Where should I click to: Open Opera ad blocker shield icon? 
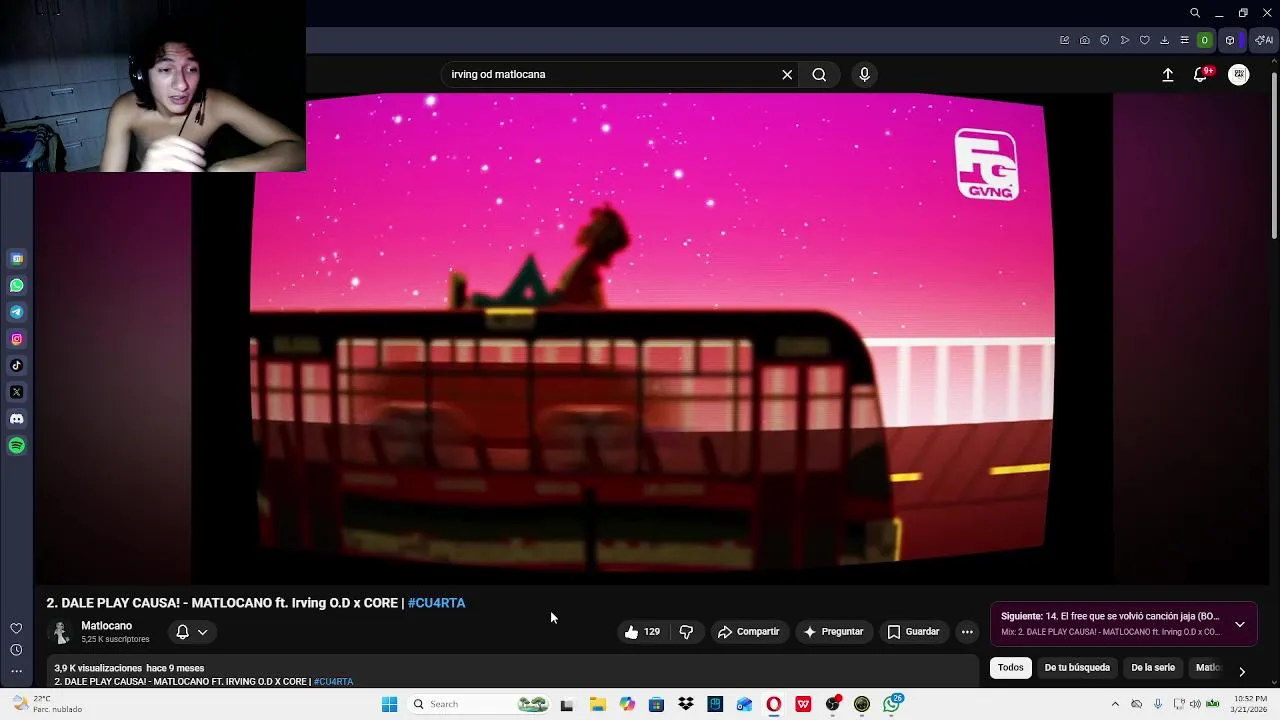coord(1105,40)
